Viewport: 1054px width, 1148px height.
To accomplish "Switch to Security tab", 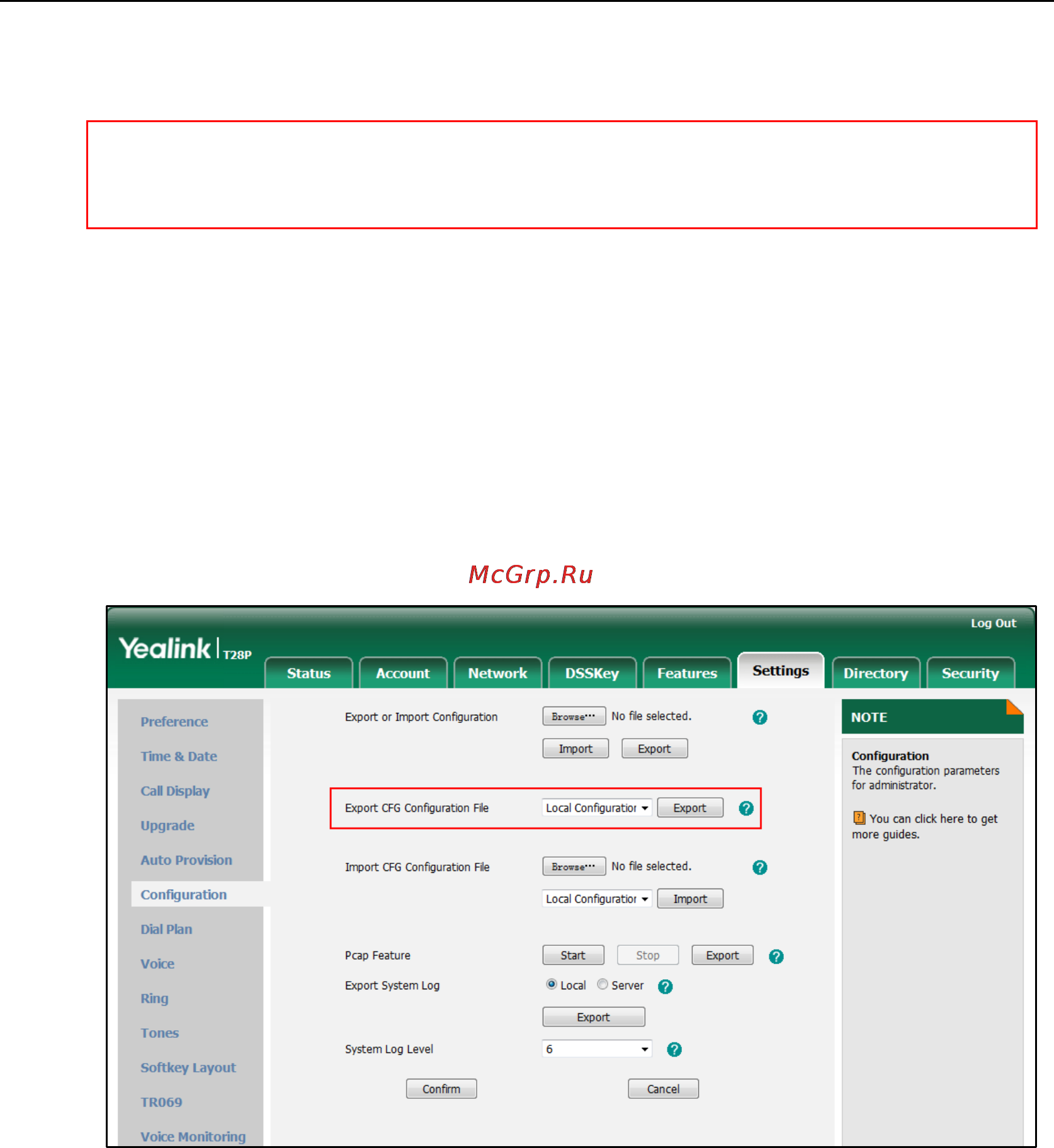I will (x=970, y=673).
